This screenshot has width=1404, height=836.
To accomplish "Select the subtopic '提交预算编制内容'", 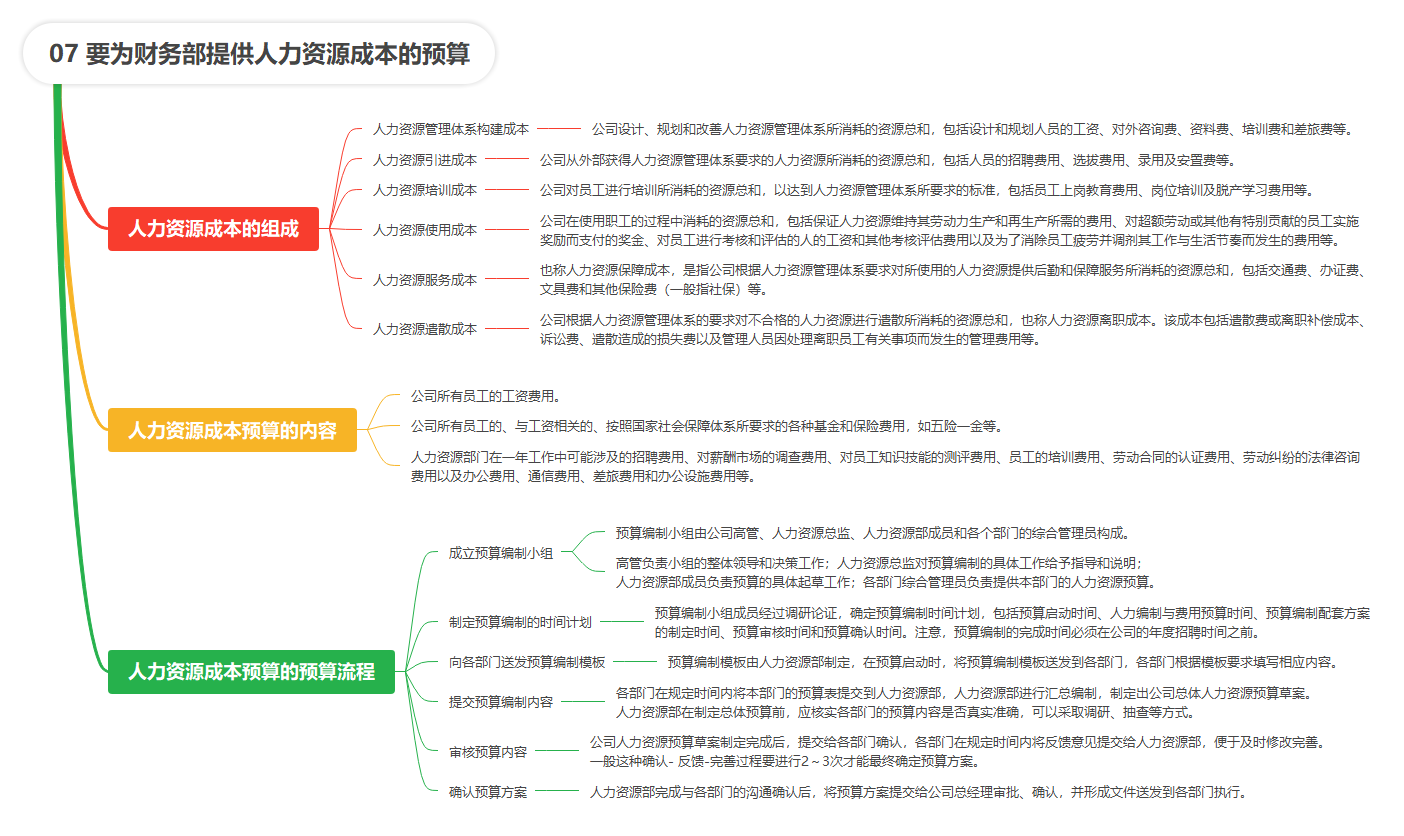I will pos(500,702).
